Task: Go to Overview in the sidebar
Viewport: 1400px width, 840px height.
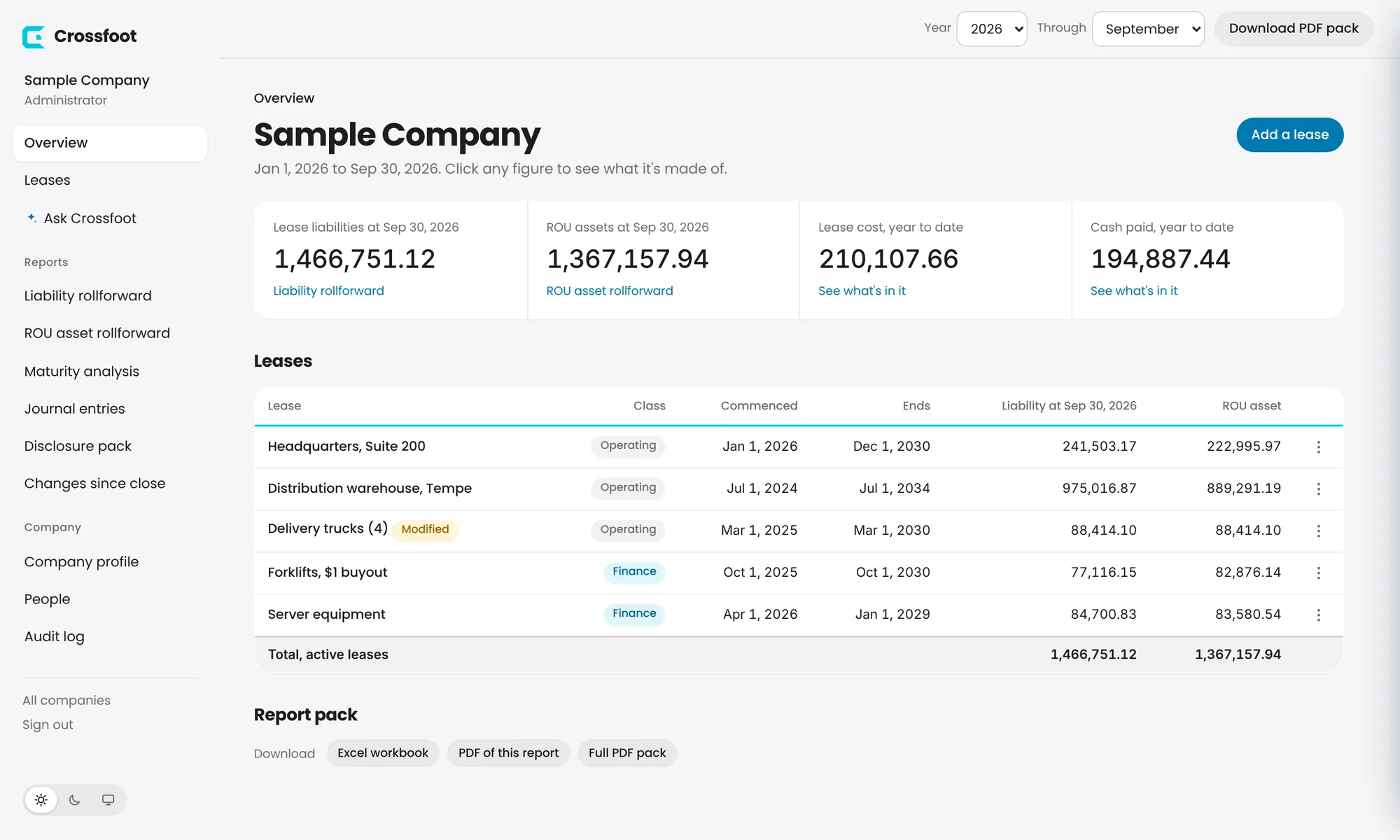Action: click(x=110, y=143)
